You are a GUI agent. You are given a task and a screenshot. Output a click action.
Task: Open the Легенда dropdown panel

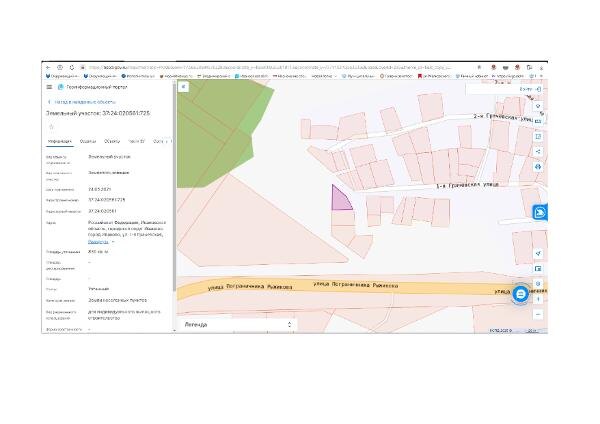pyautogui.click(x=237, y=325)
